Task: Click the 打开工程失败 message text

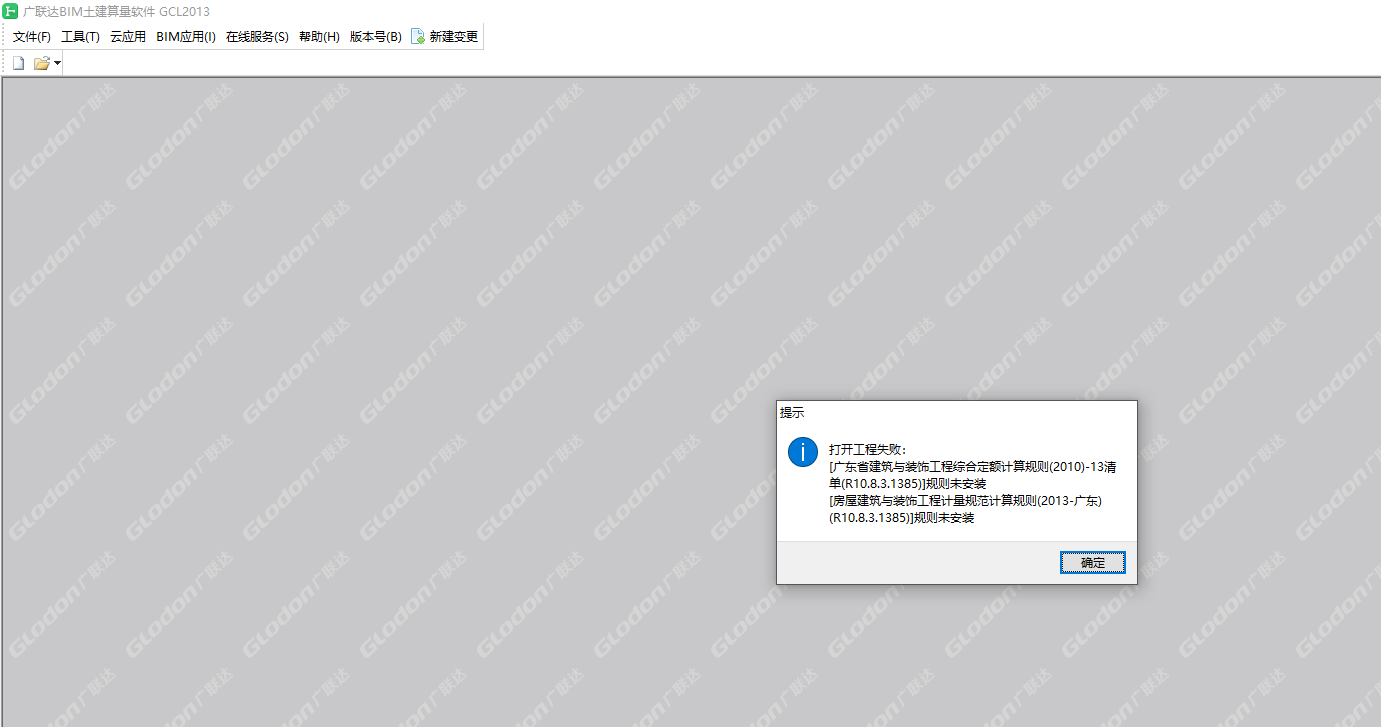Action: click(x=866, y=449)
